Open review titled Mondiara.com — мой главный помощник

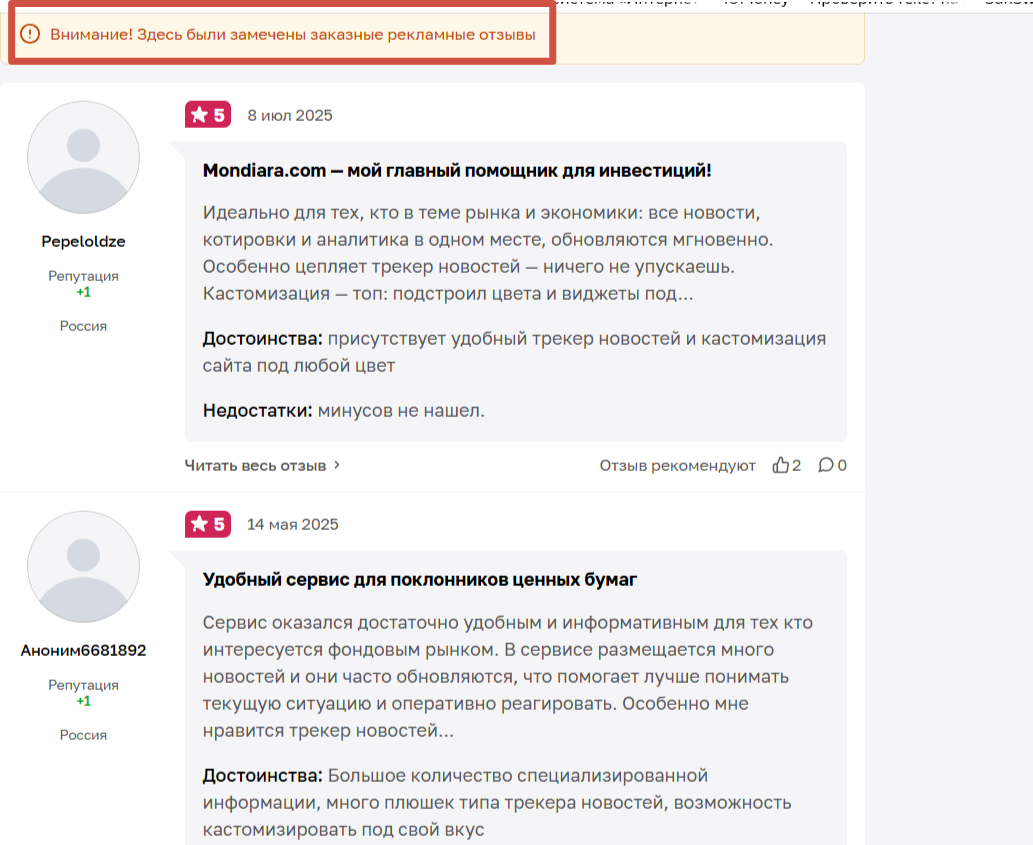point(457,171)
